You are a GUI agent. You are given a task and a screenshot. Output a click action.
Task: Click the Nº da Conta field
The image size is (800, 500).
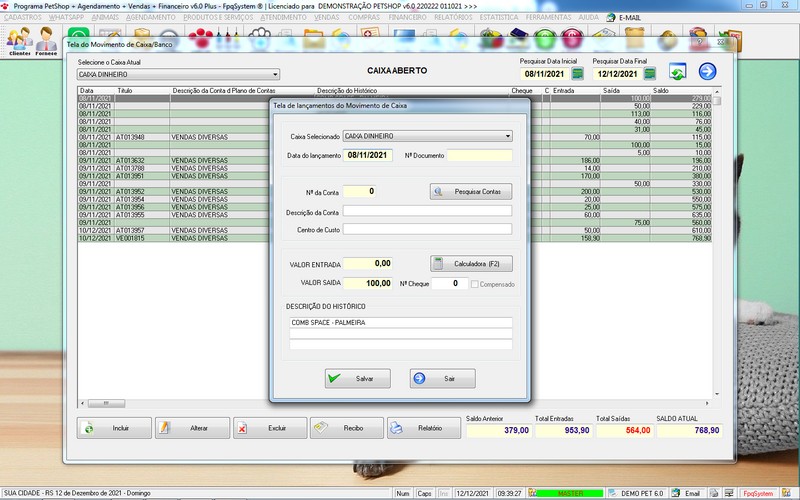pyautogui.click(x=360, y=191)
